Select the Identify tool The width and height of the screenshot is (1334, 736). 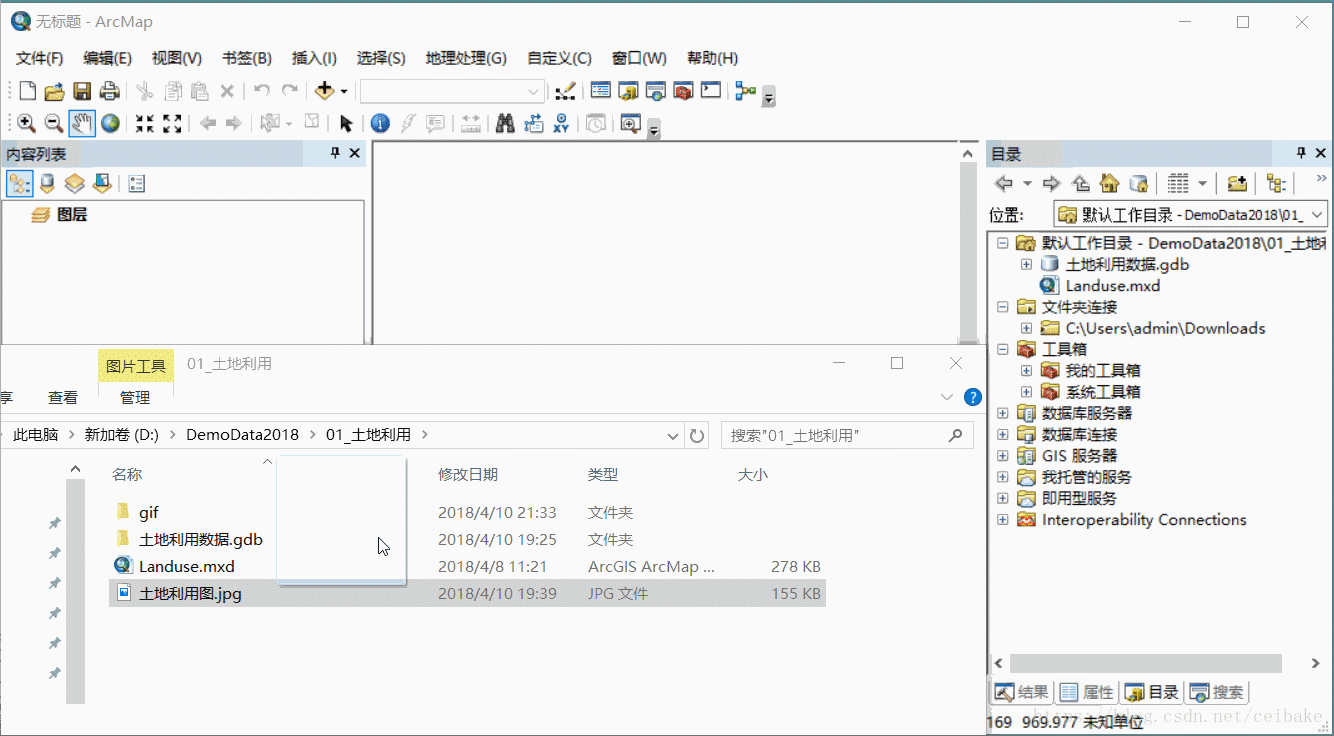pos(380,123)
